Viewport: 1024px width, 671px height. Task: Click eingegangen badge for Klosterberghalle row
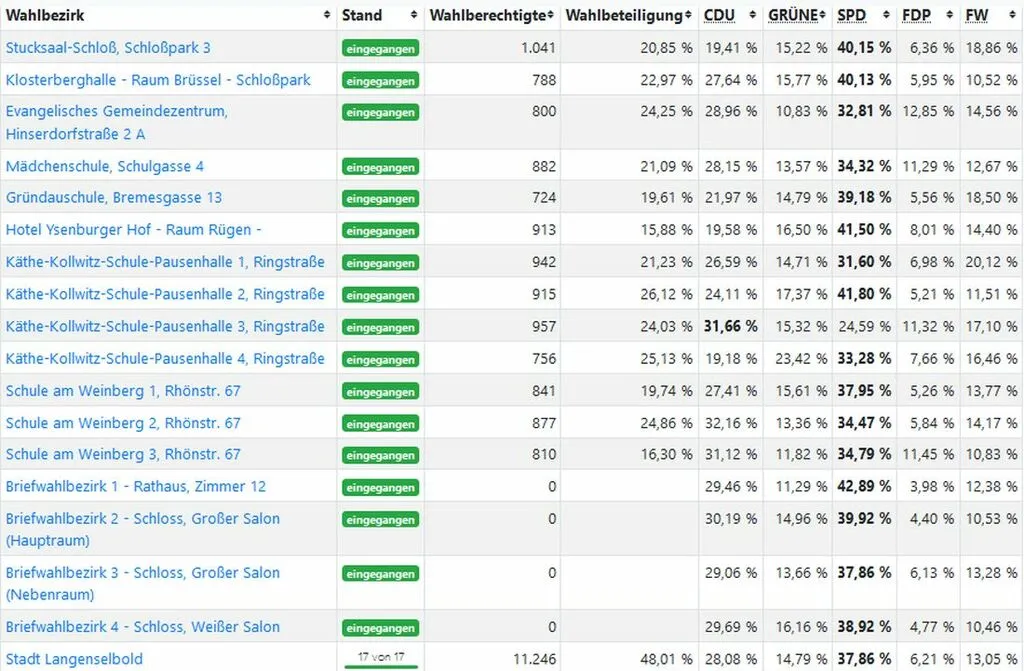380,81
